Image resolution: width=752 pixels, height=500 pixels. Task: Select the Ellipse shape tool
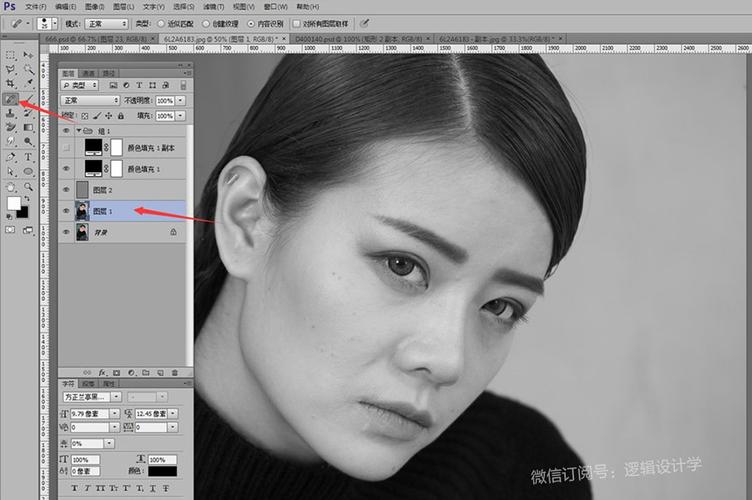click(x=28, y=172)
